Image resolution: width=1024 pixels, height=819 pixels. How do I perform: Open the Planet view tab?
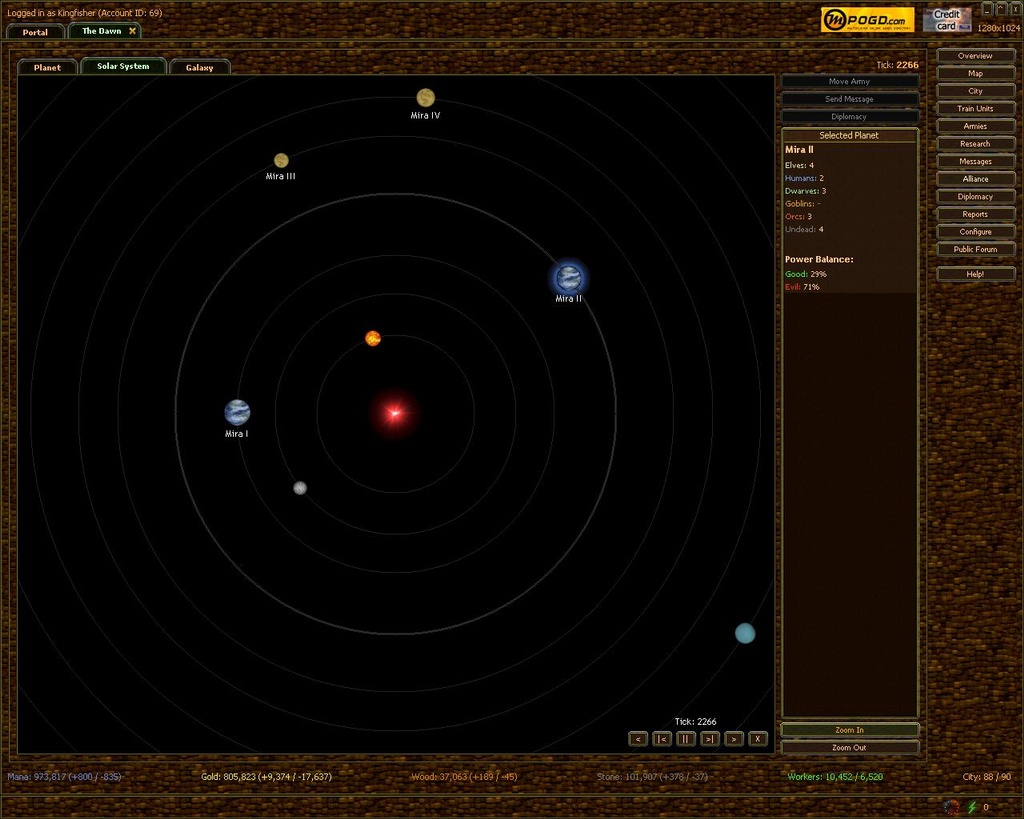point(47,67)
